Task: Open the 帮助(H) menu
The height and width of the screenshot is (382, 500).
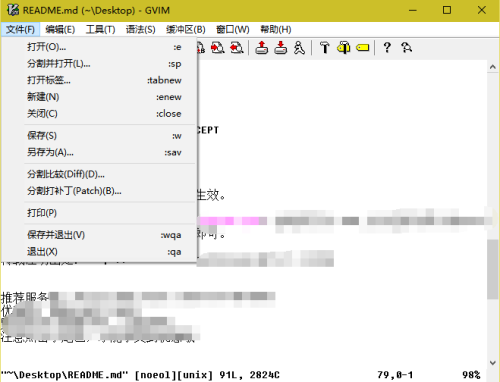Action: pos(276,29)
